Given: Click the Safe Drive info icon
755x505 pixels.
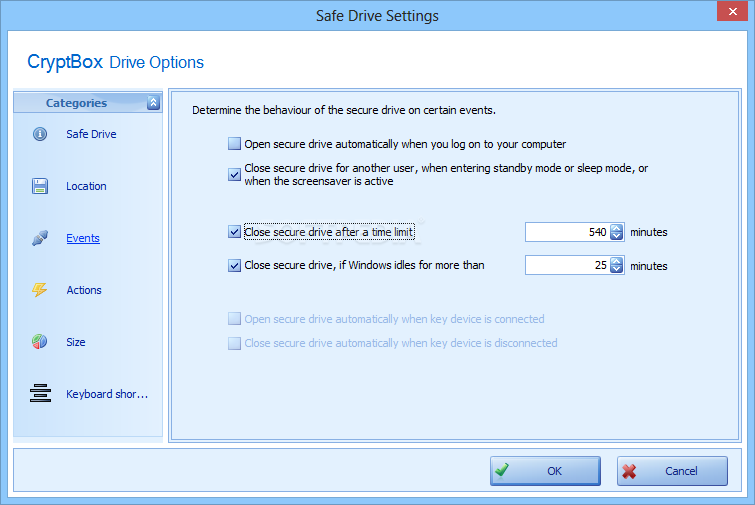Looking at the screenshot, I should pyautogui.click(x=40, y=134).
